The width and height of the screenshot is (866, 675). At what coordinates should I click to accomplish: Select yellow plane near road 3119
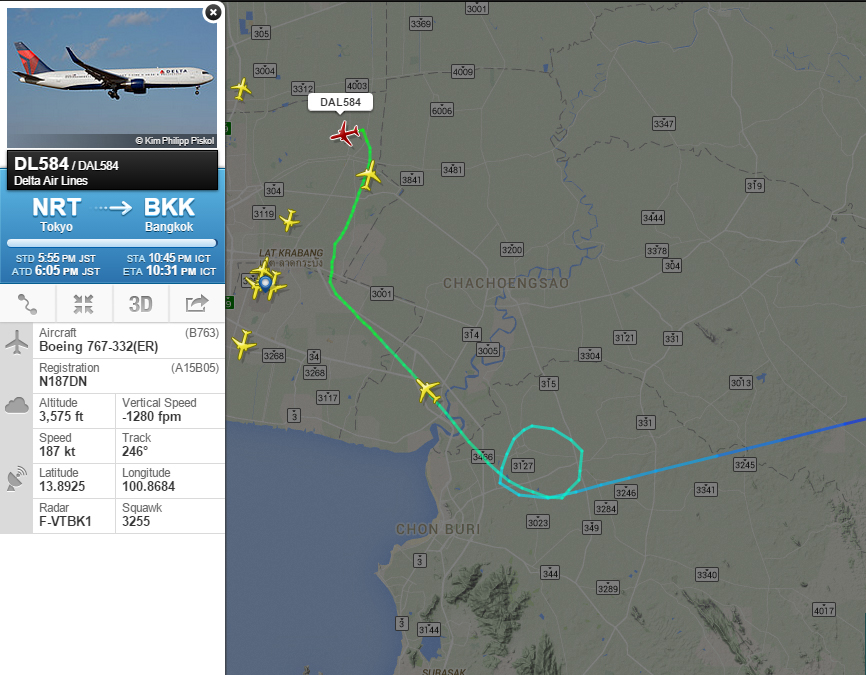(289, 220)
